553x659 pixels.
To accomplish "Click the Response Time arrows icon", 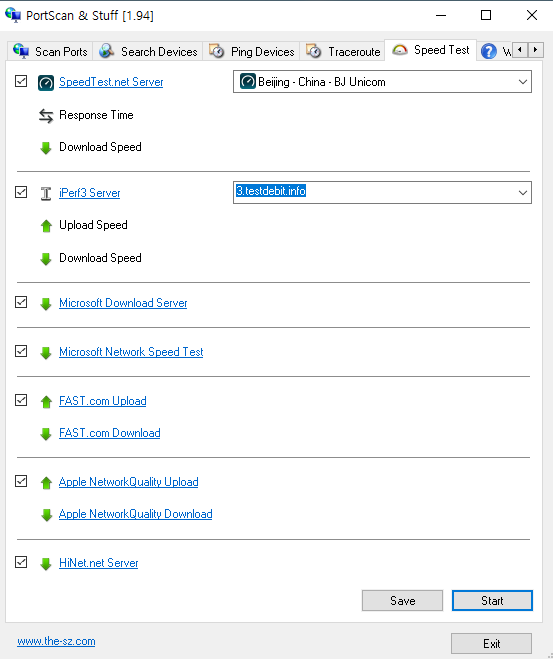I will pyautogui.click(x=46, y=116).
